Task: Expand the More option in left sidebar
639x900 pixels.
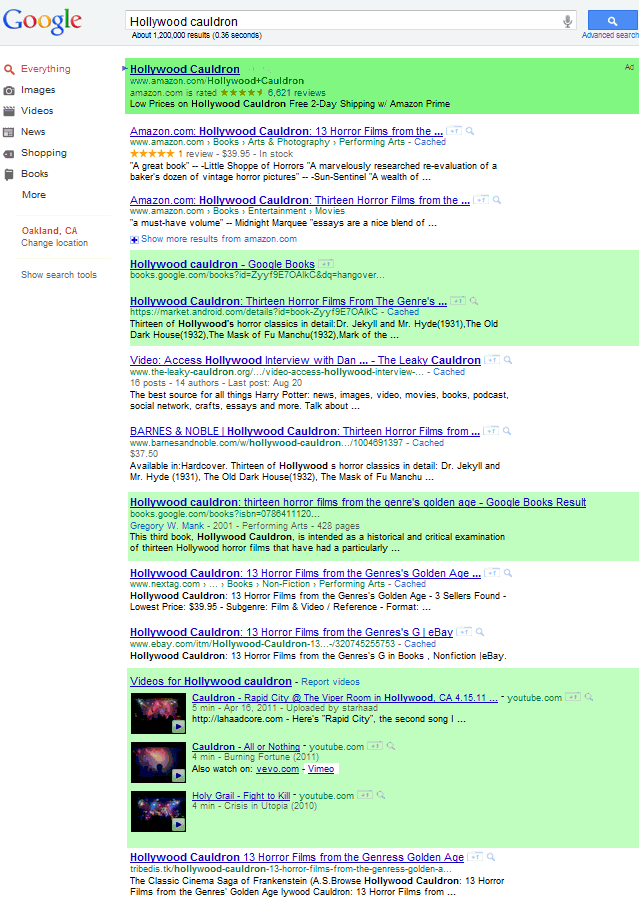Action: click(x=34, y=195)
